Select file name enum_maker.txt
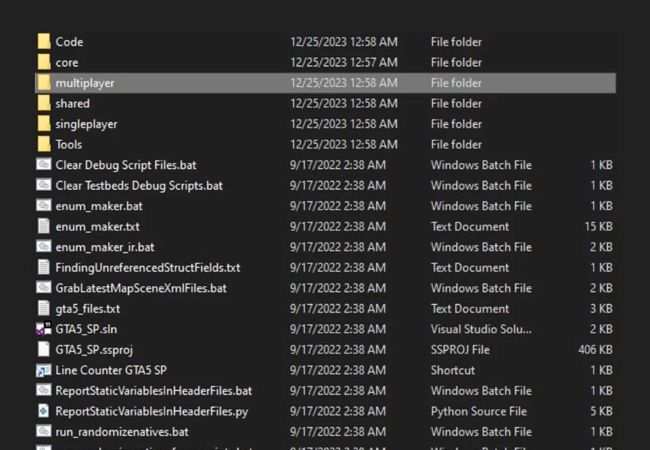This screenshot has width=650, height=450. [x=97, y=227]
